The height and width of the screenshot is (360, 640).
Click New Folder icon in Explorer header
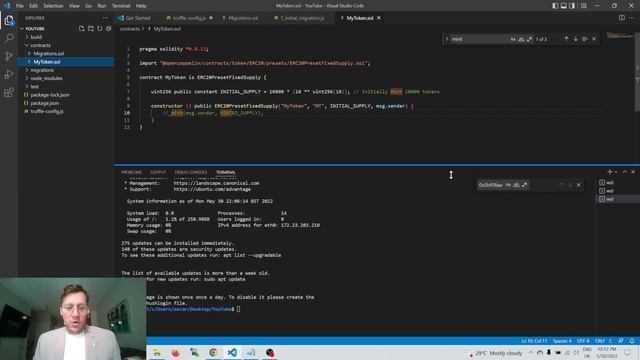91,29
